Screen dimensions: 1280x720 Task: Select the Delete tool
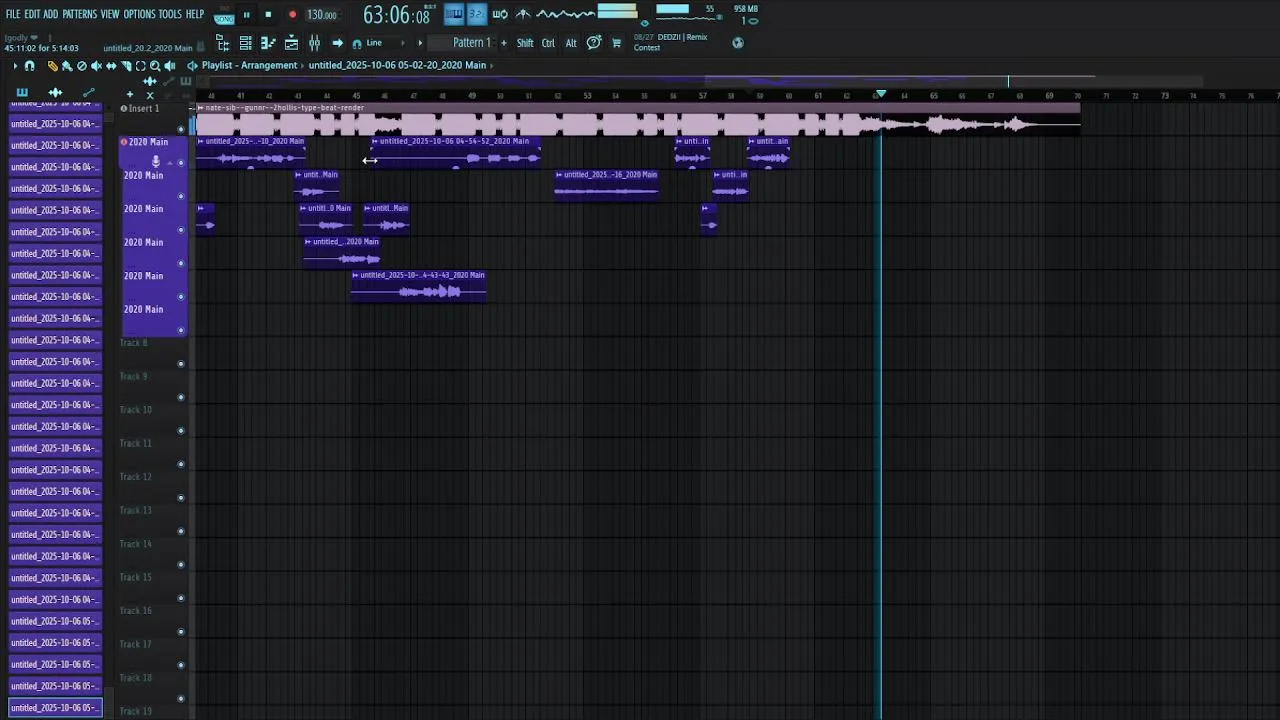point(81,66)
